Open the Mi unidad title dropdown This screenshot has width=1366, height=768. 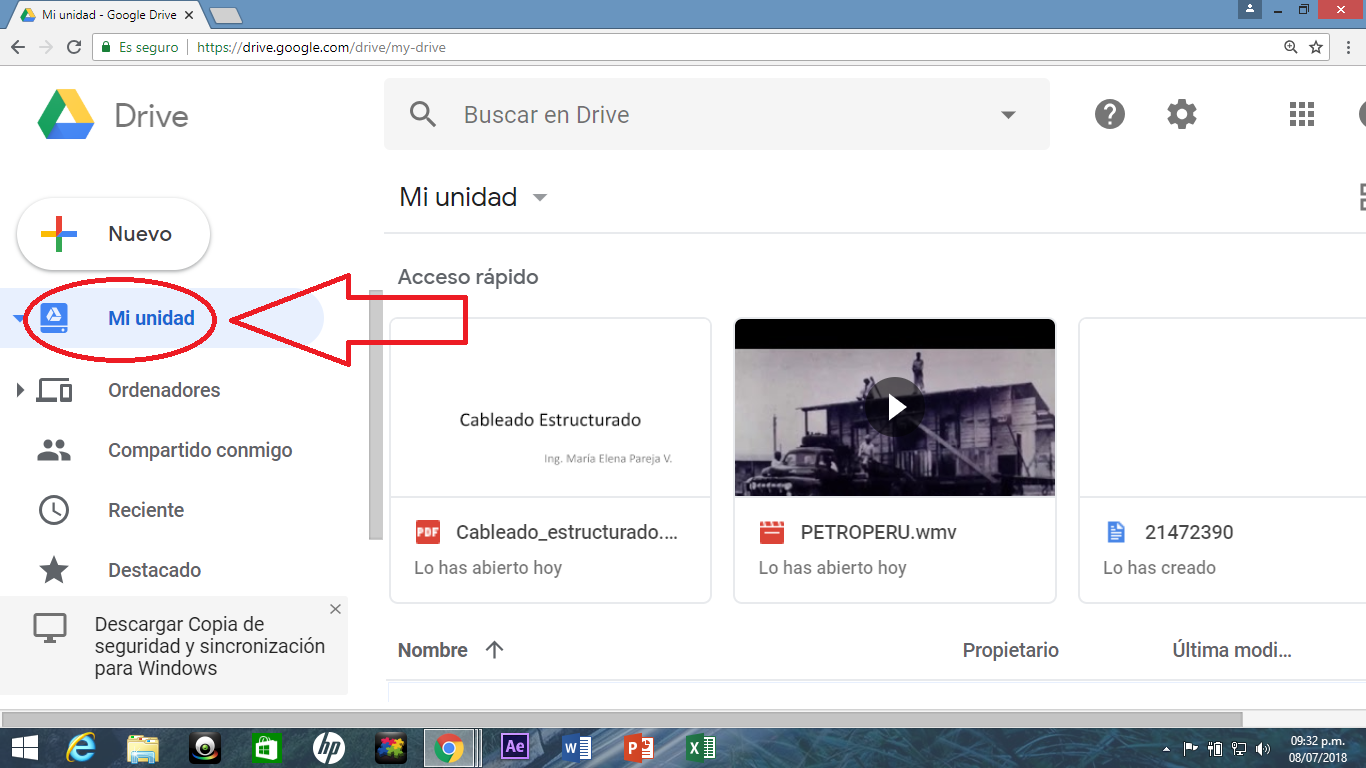click(x=540, y=197)
